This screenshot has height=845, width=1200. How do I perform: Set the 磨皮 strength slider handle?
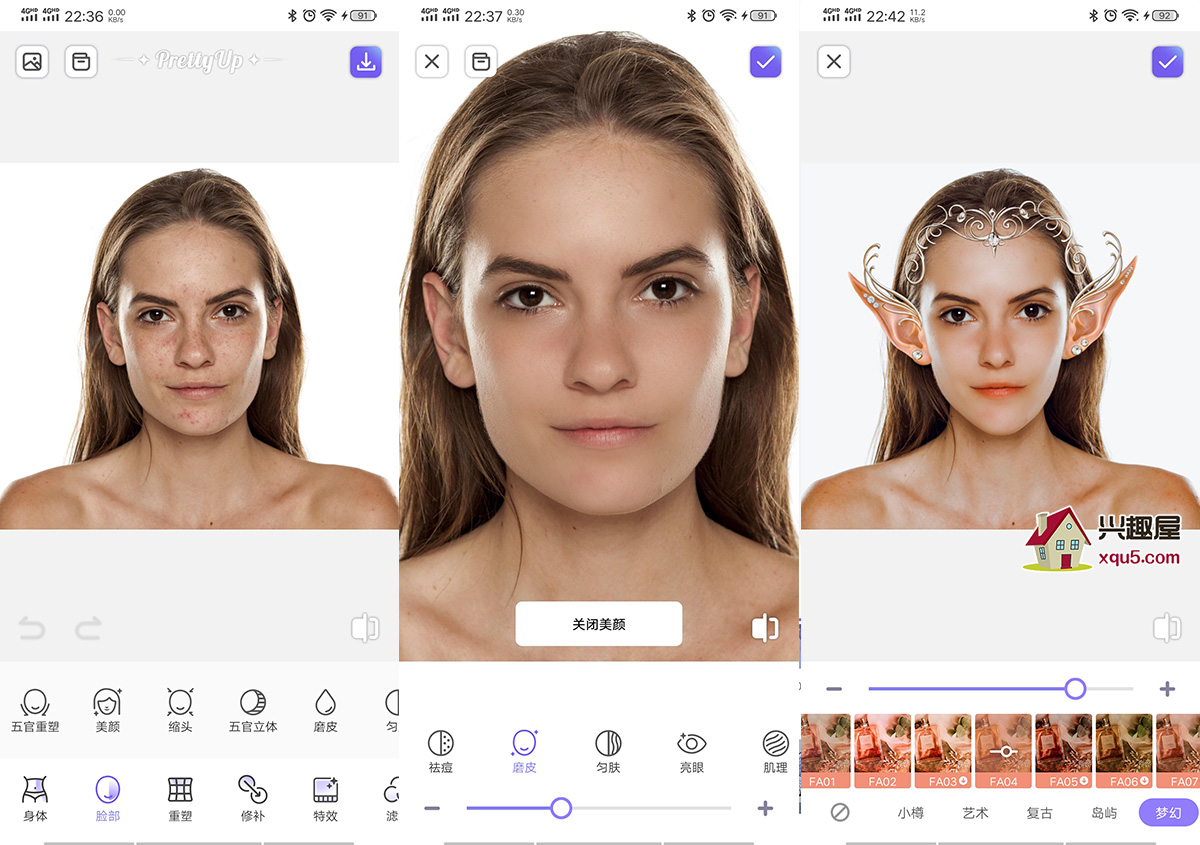click(x=561, y=808)
